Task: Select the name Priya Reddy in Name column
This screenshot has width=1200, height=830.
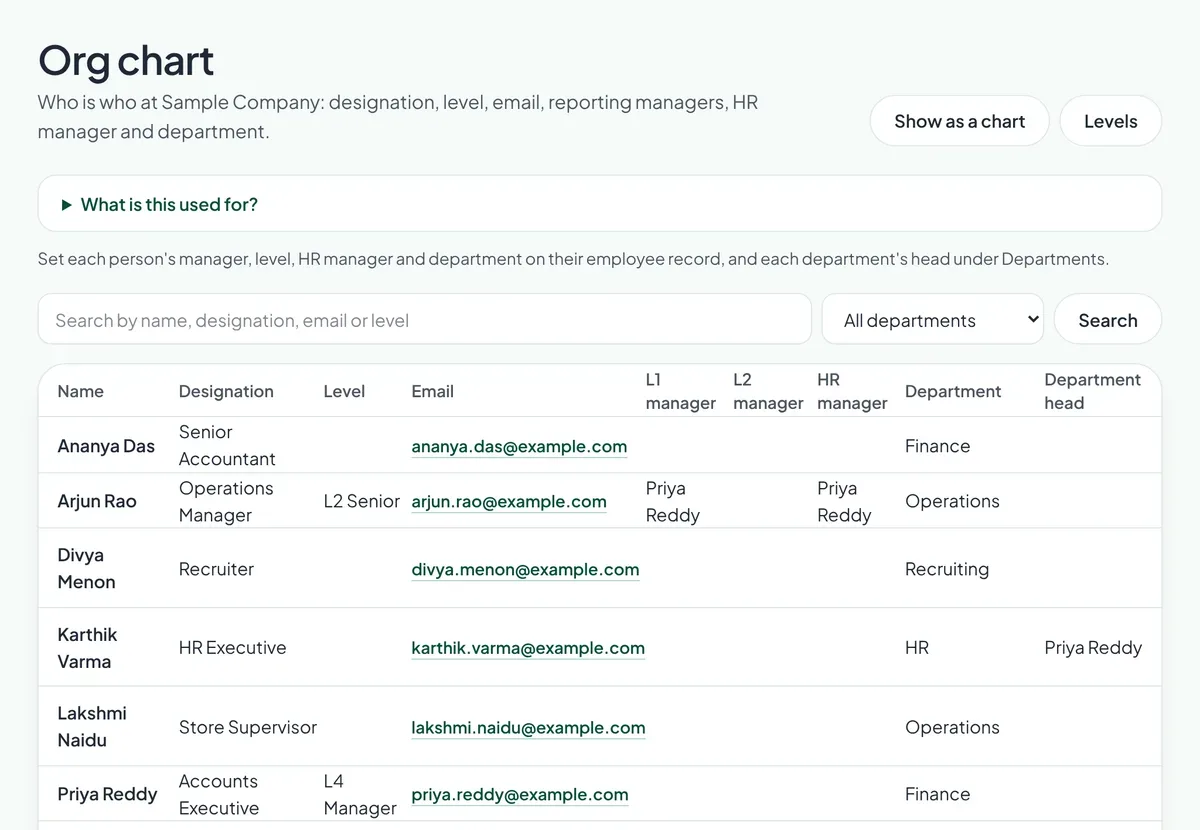Action: pos(107,794)
